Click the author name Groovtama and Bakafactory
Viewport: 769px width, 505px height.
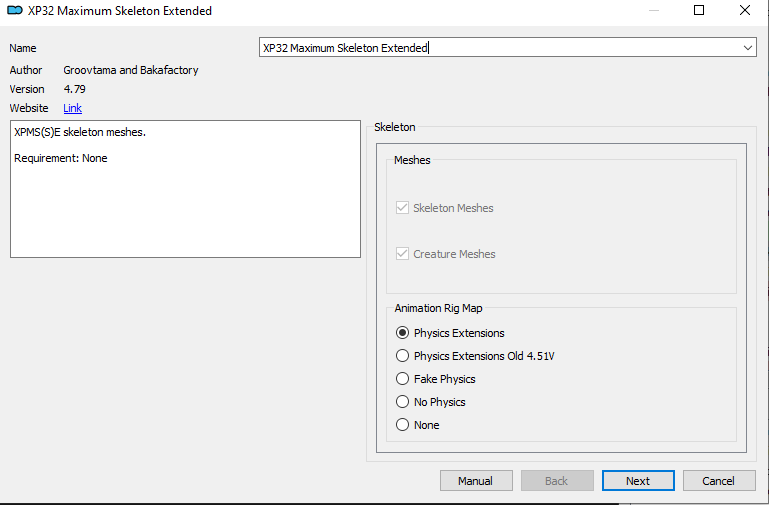tap(131, 70)
